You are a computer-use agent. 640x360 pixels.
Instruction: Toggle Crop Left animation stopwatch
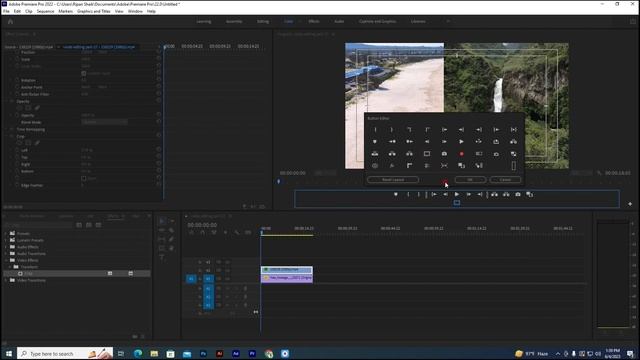(17, 150)
